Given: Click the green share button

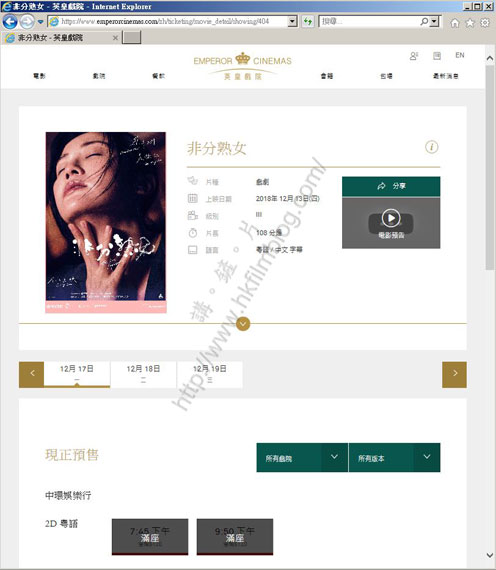Looking at the screenshot, I should [x=391, y=186].
